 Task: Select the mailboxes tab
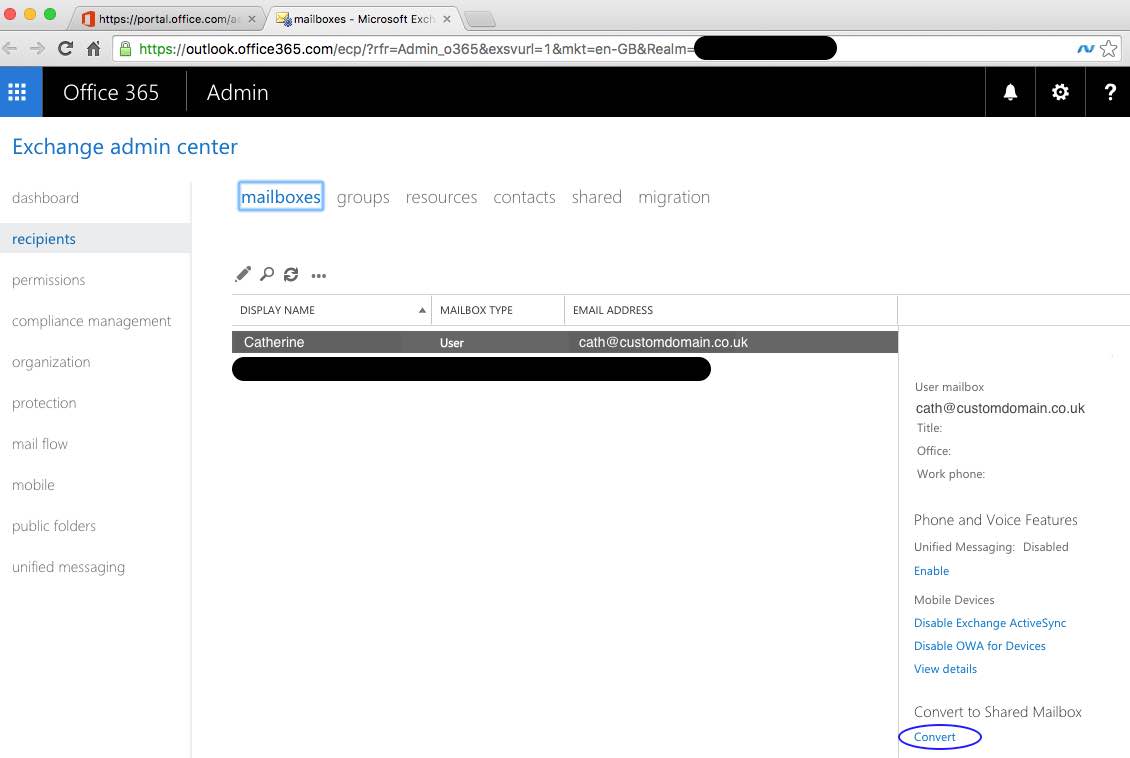pos(280,197)
